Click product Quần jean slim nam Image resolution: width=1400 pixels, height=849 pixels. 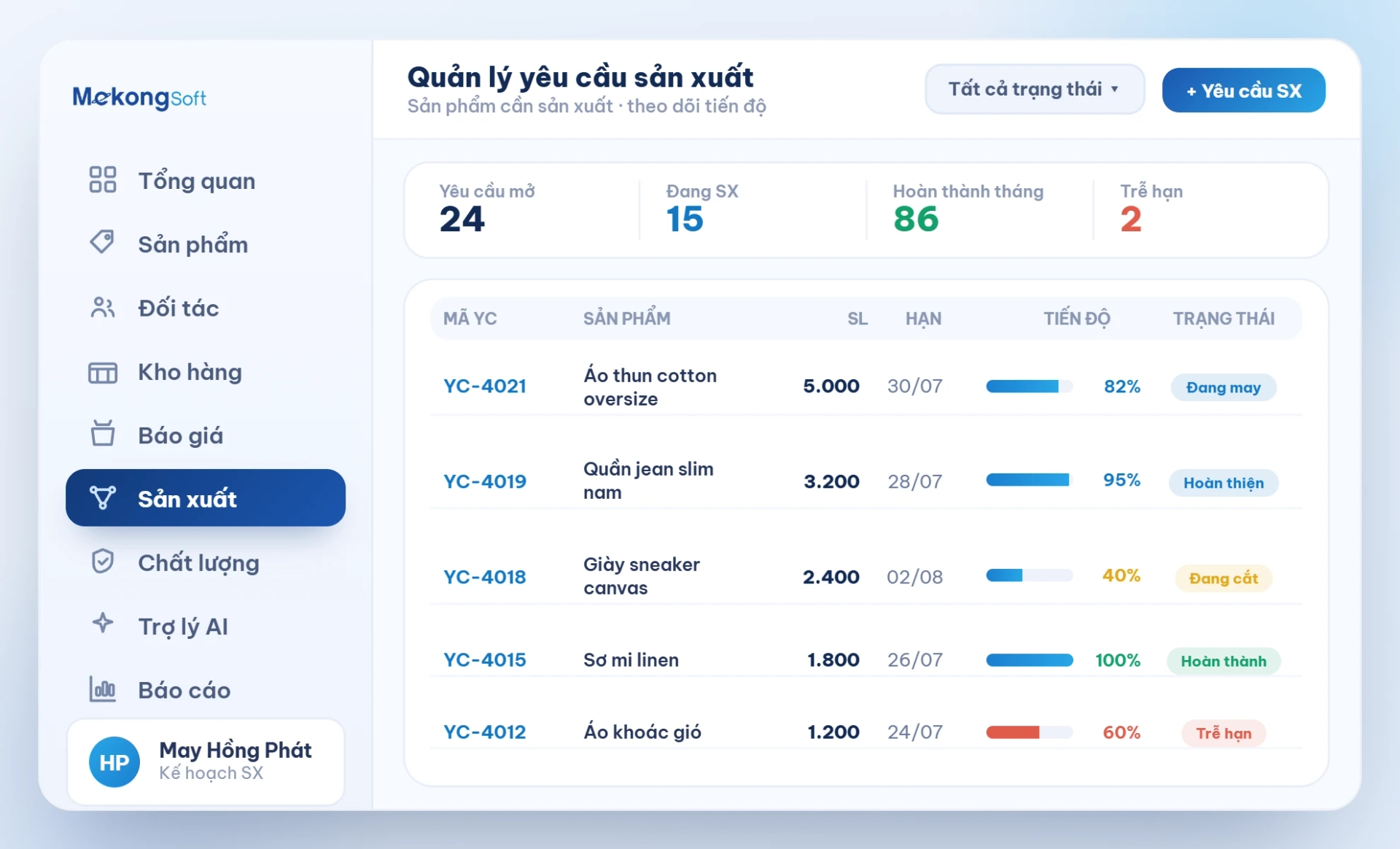(x=648, y=481)
